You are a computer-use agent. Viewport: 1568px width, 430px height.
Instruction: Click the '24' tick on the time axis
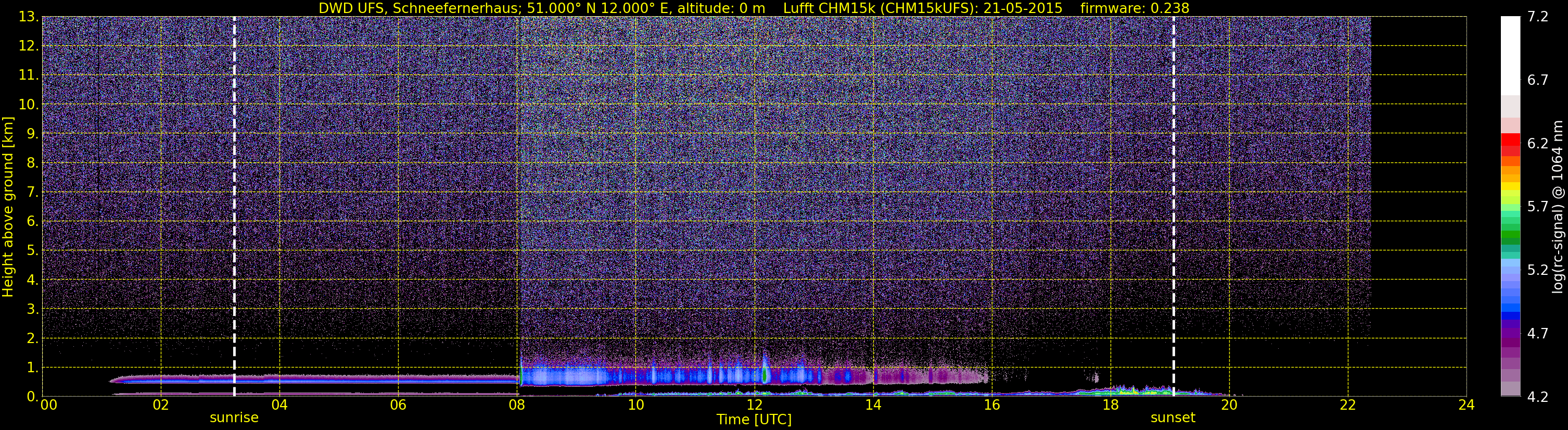pos(1467,405)
